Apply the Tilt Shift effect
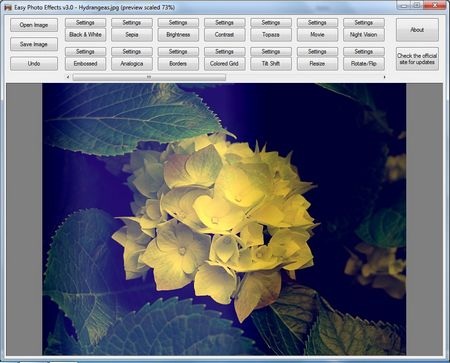Screen dimensions: 450x363 click(271, 64)
